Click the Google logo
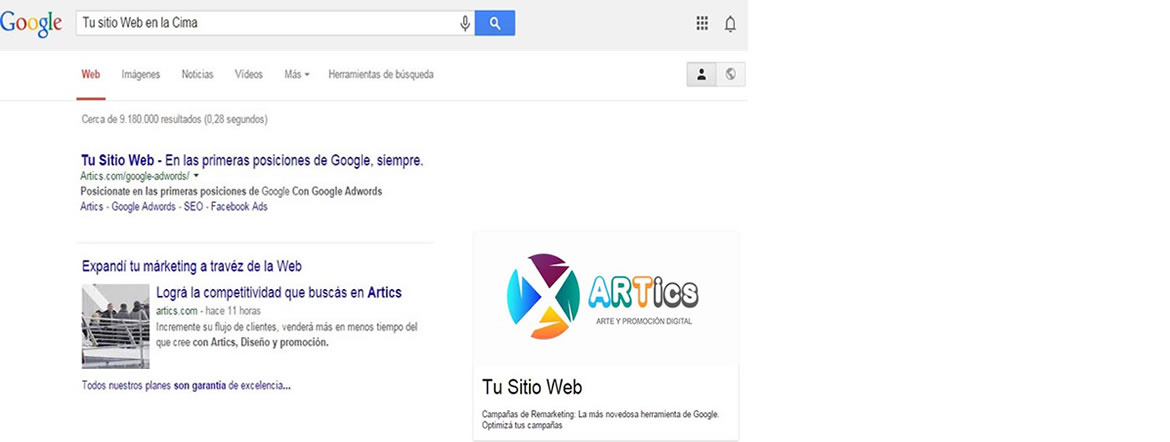This screenshot has height=442, width=1170. pyautogui.click(x=31, y=24)
